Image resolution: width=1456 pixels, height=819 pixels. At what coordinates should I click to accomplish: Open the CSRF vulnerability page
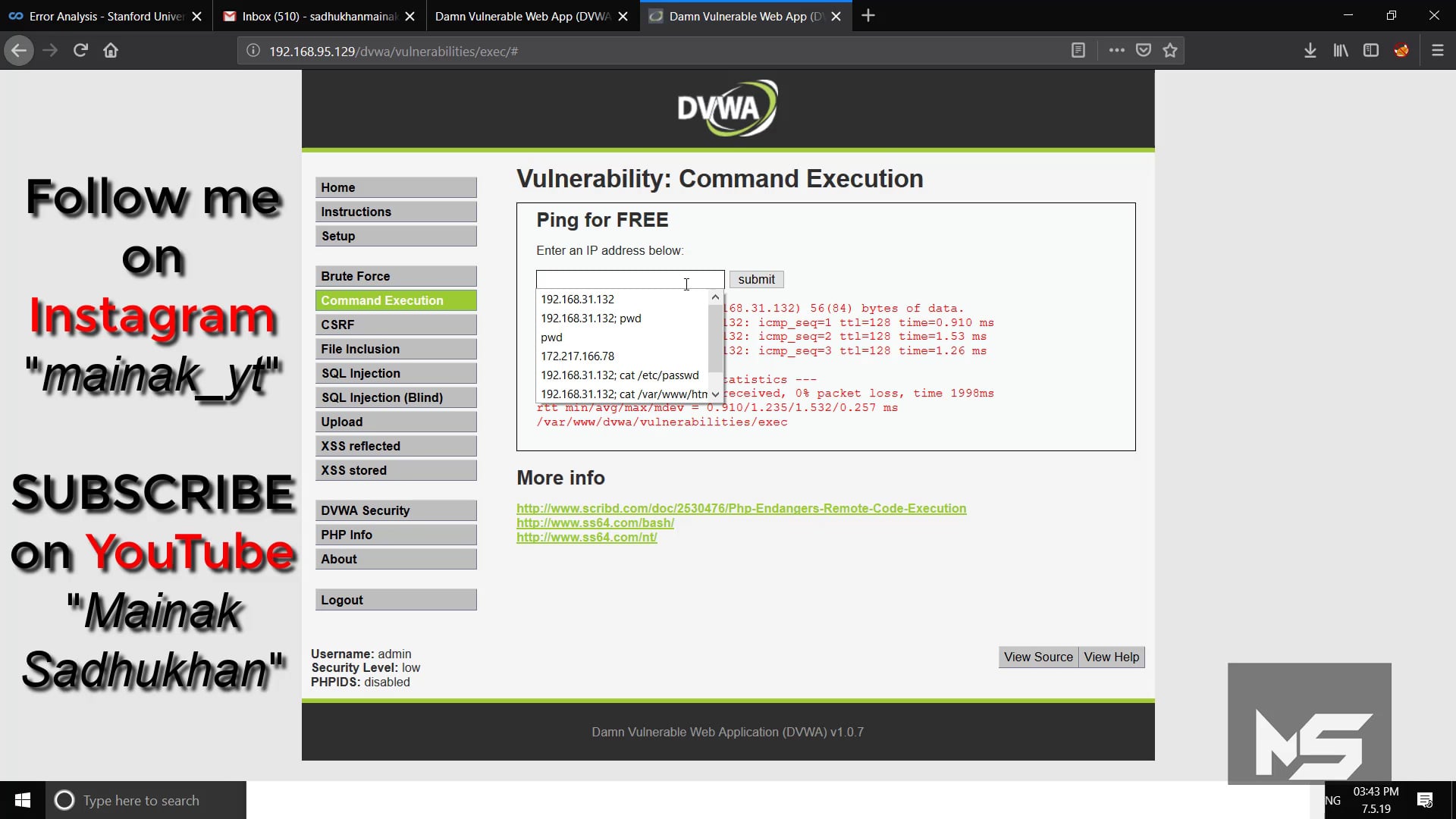396,325
